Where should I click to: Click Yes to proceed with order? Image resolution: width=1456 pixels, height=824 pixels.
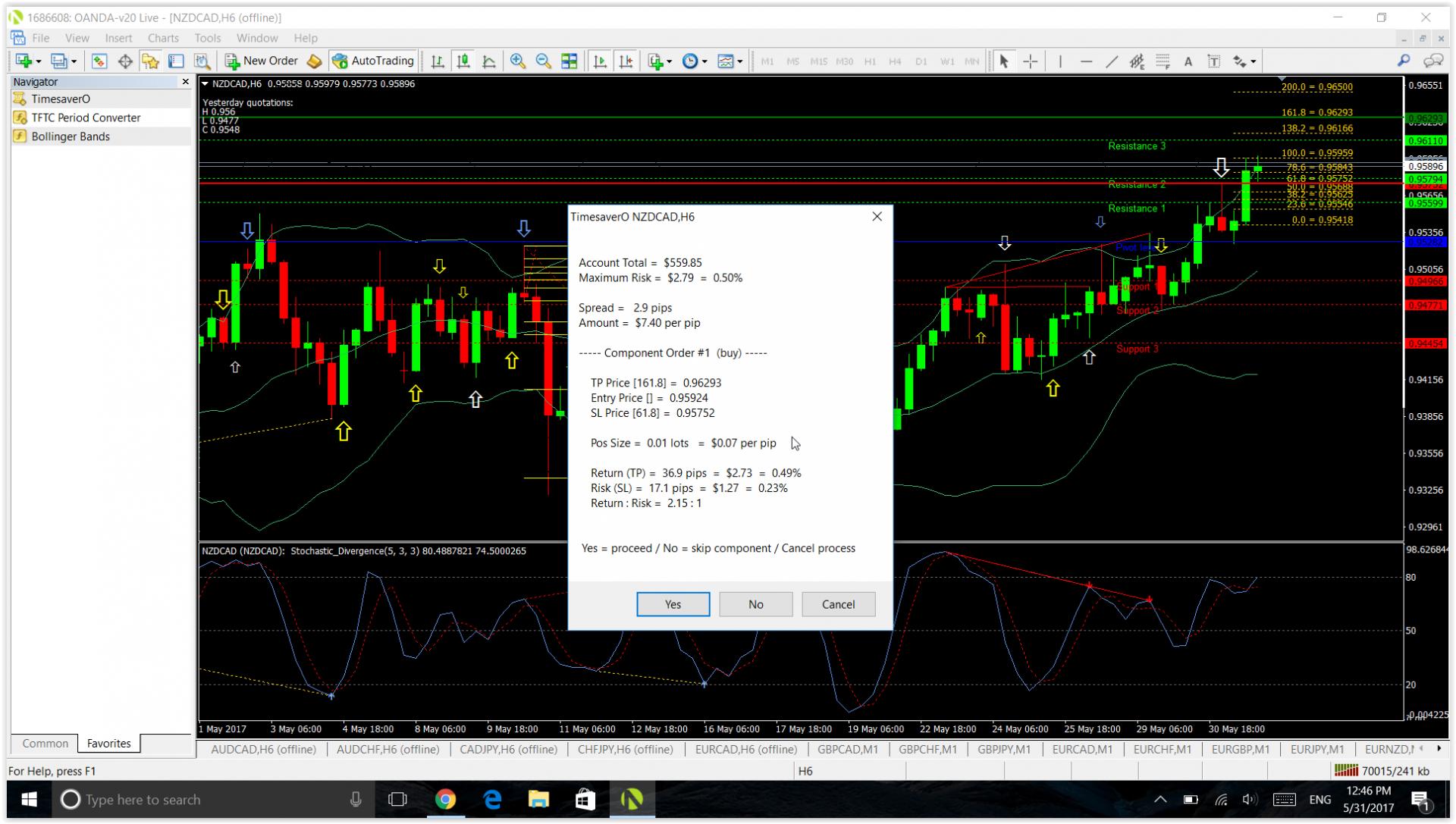pyautogui.click(x=673, y=604)
